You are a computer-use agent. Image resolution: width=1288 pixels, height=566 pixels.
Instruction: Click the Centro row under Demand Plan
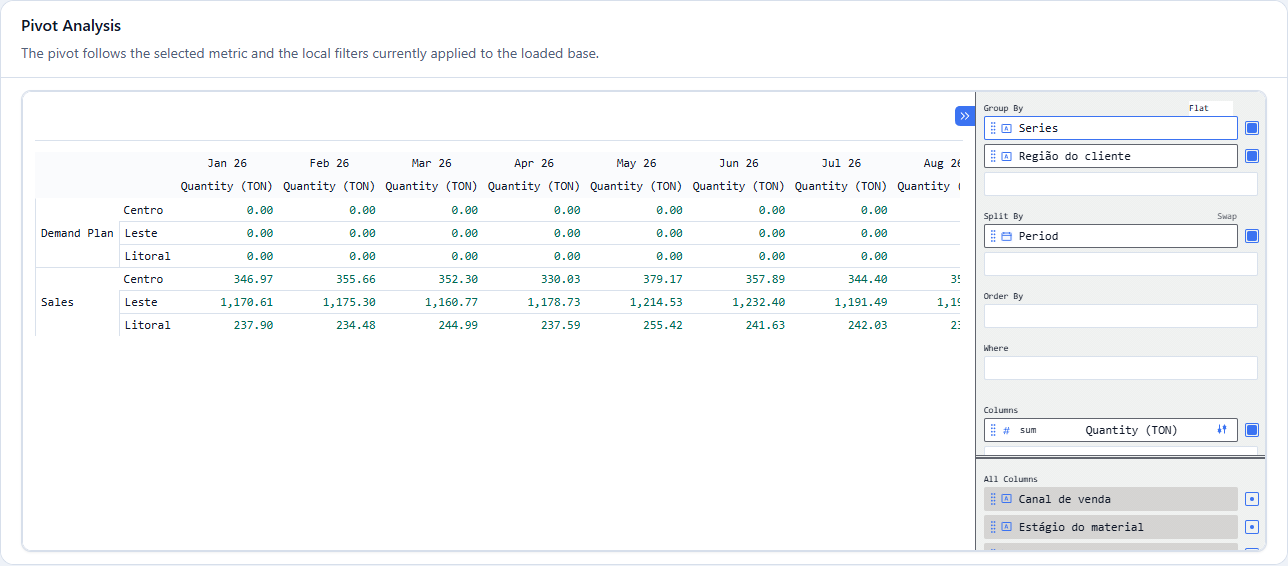[x=143, y=210]
